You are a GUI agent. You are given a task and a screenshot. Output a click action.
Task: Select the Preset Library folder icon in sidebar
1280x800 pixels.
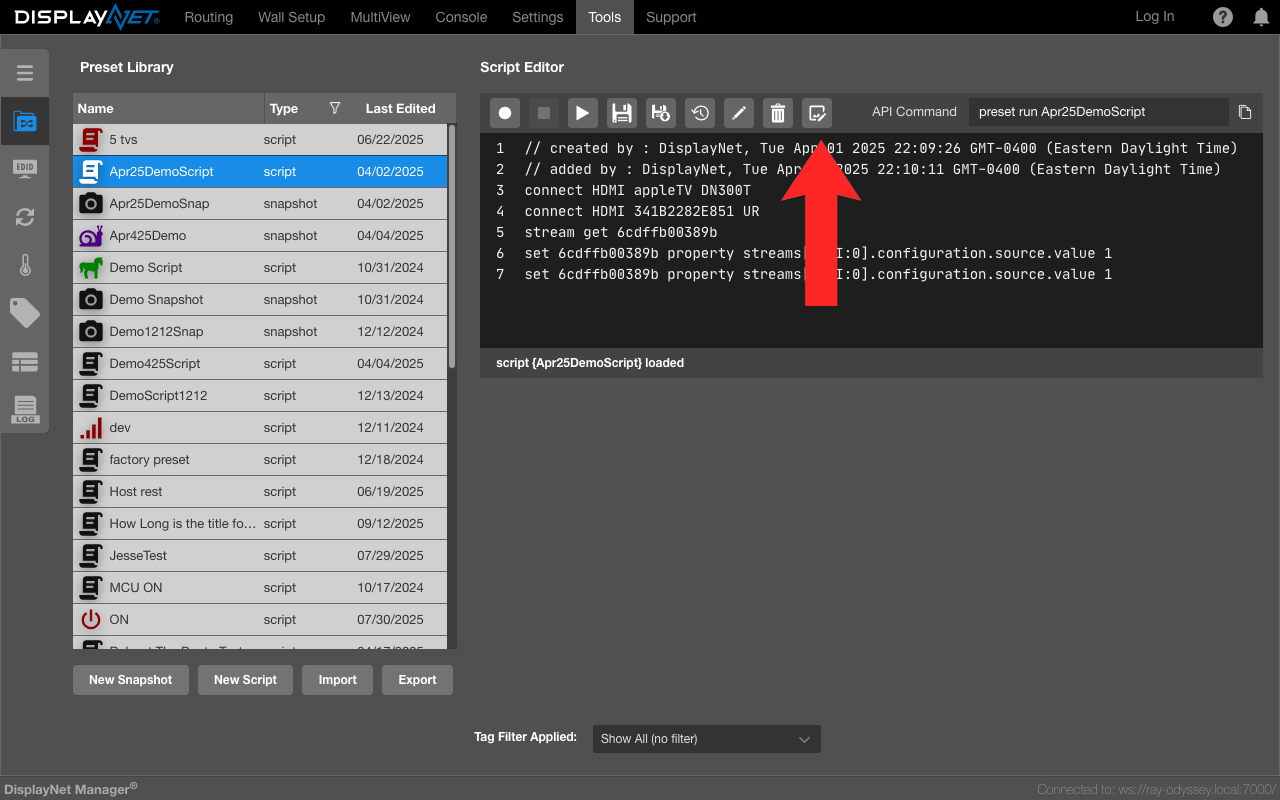coord(25,121)
